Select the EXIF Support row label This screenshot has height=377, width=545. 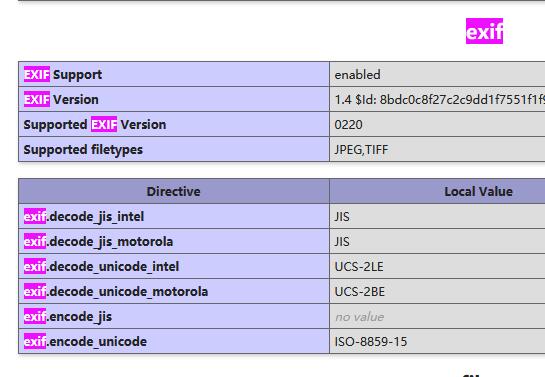pos(63,74)
